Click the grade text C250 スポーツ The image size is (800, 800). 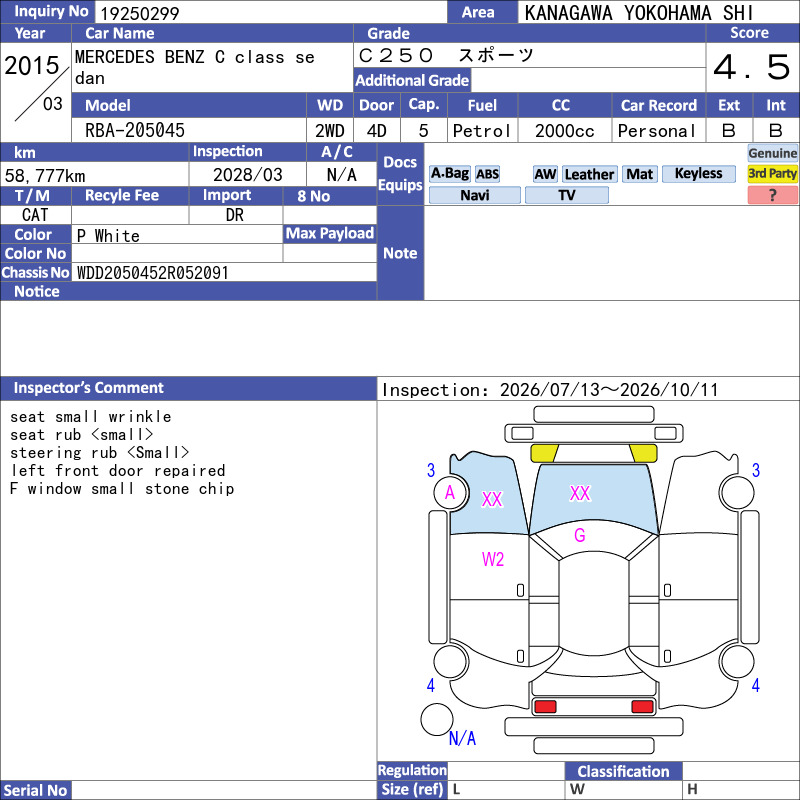[x=446, y=55]
